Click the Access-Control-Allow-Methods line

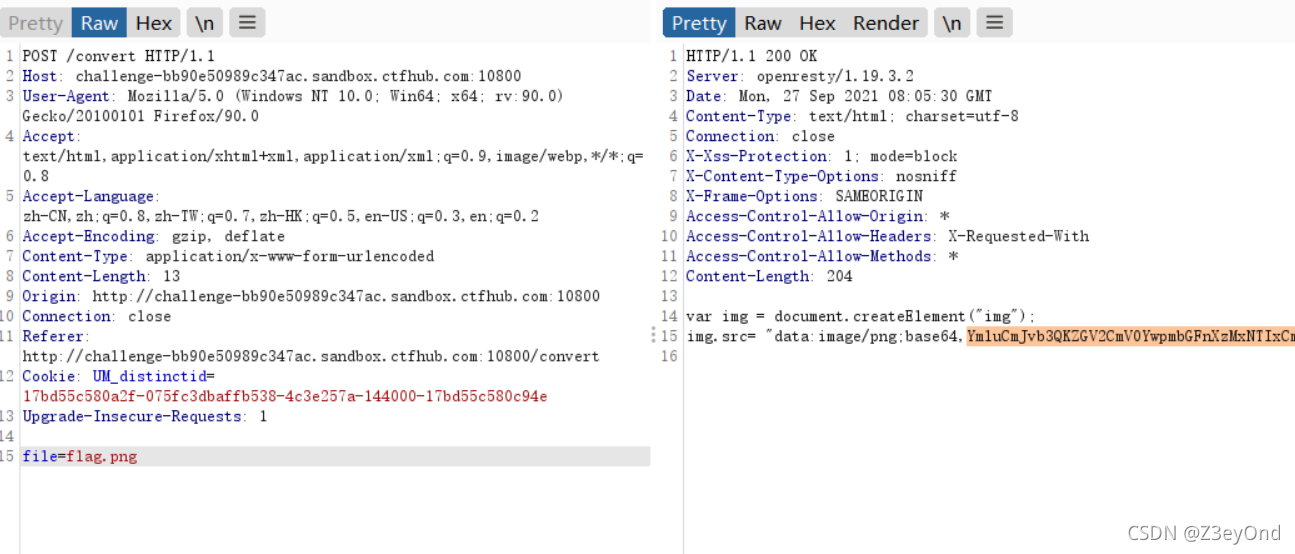click(822, 256)
